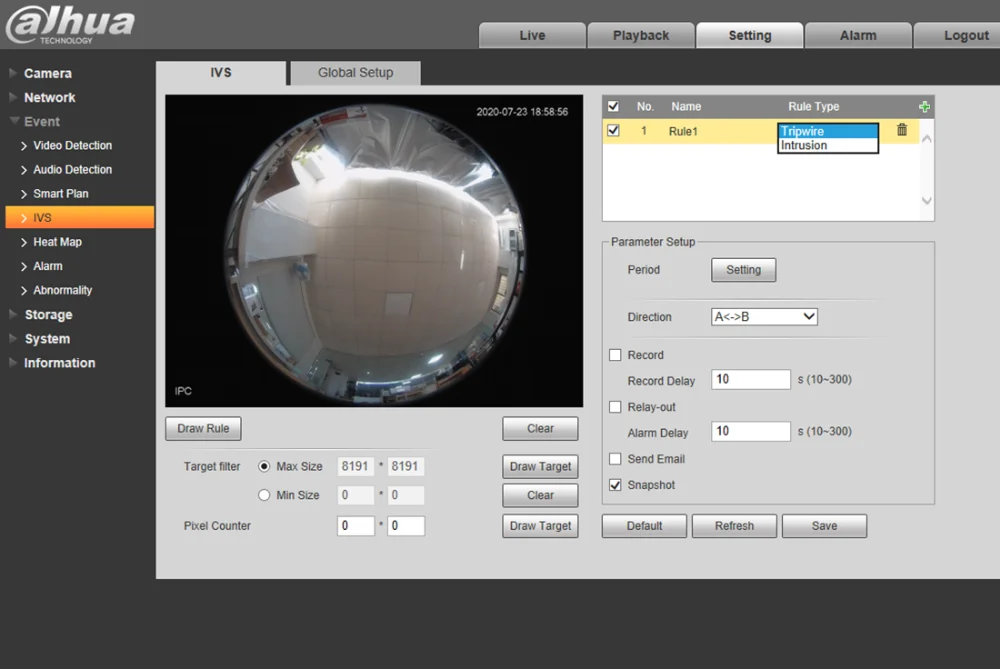This screenshot has height=669, width=1000.
Task: Click the Dahua logo
Action: tap(70, 25)
